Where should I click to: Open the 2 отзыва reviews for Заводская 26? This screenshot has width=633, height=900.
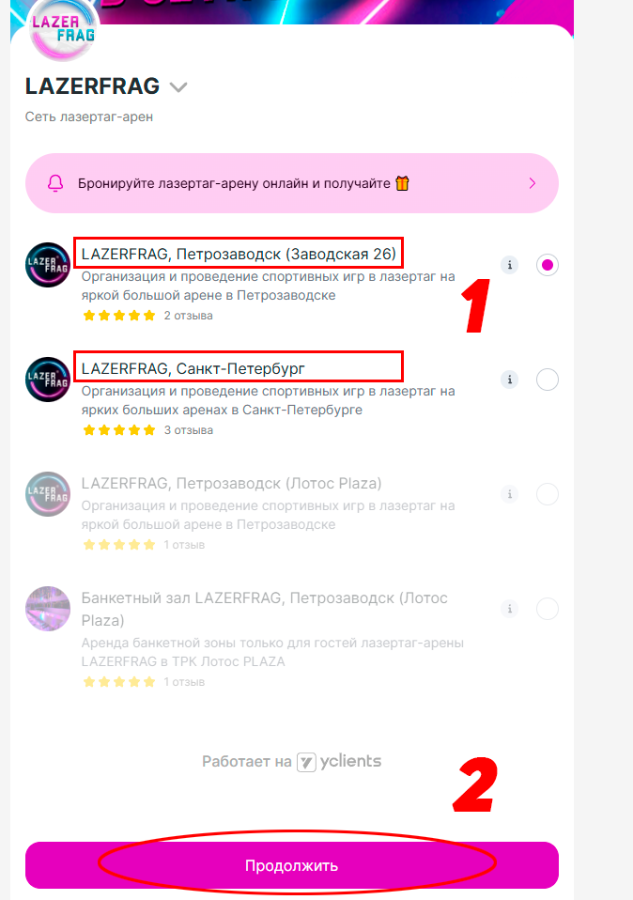(x=188, y=316)
